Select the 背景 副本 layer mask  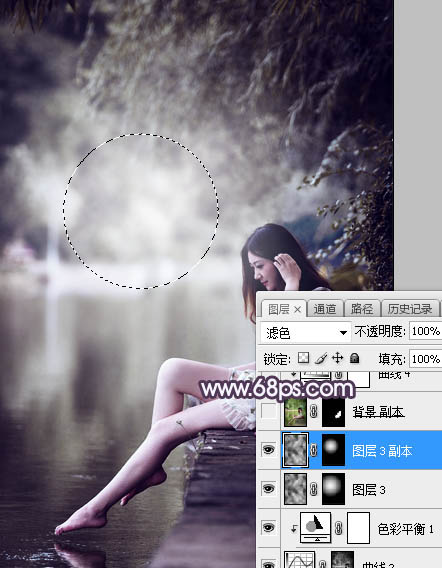click(x=333, y=412)
